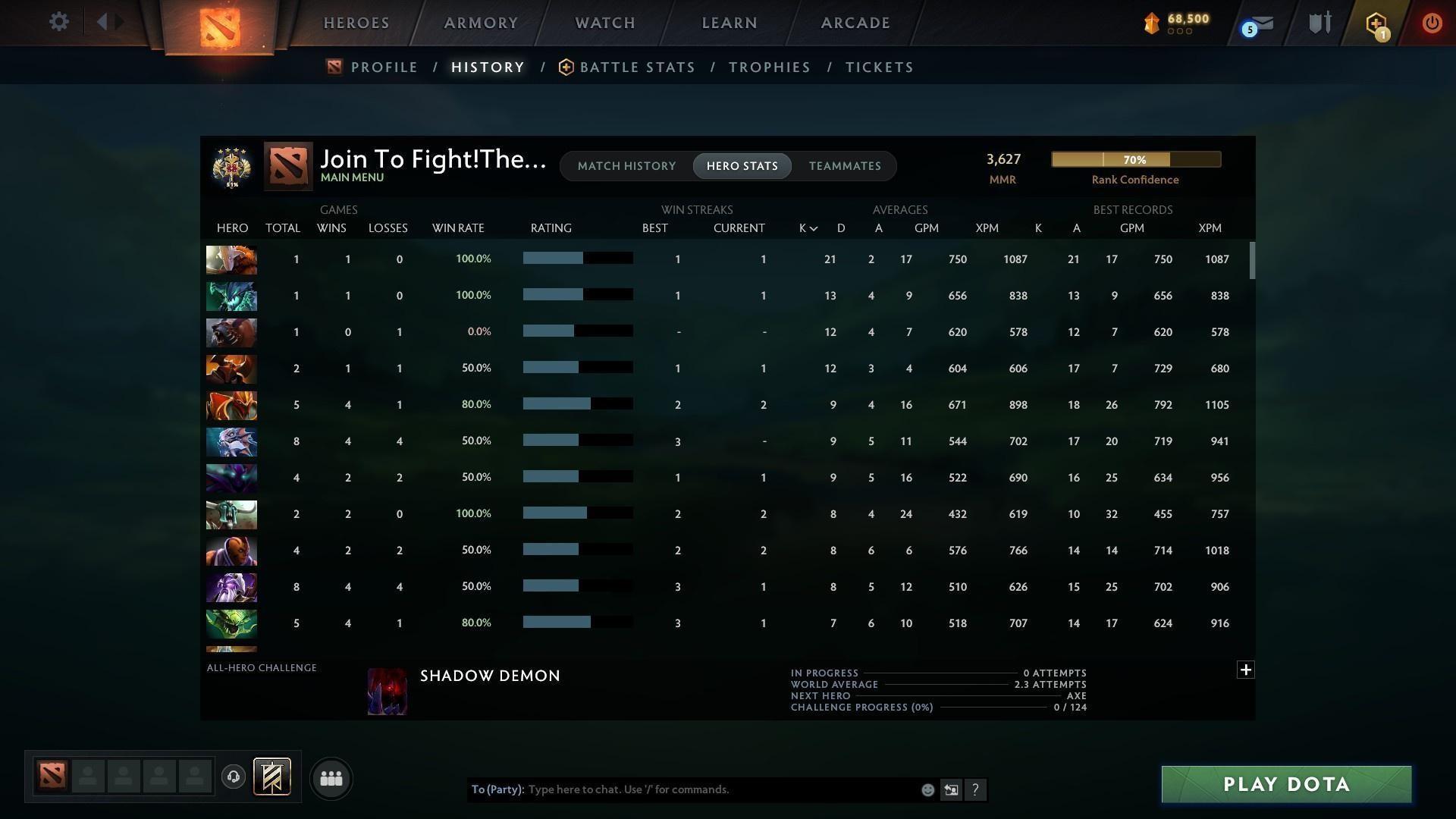
Task: Expand the All-Hero Challenge plus button
Action: [1244, 670]
